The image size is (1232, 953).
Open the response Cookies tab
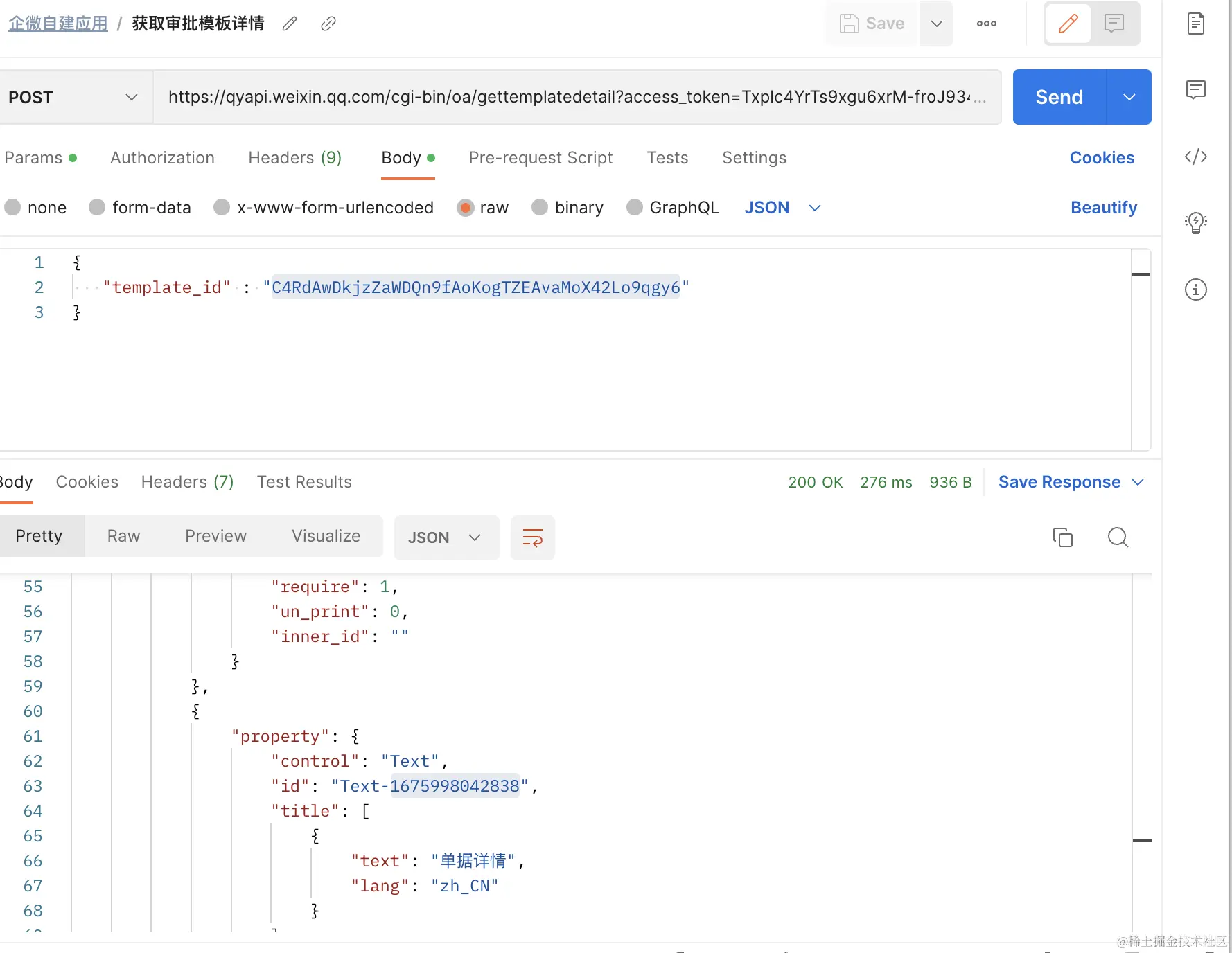(x=87, y=482)
